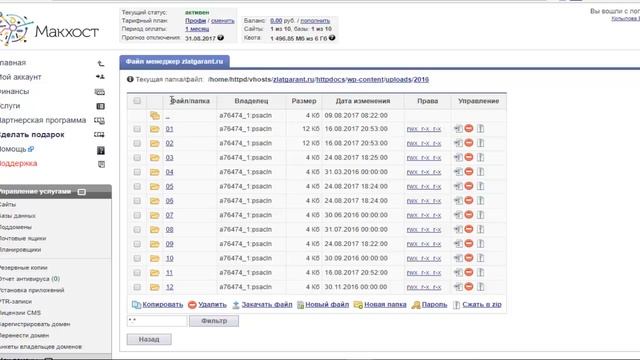This screenshot has height=360, width=640.
Task: Click the filter pattern input field
Action: click(157, 321)
